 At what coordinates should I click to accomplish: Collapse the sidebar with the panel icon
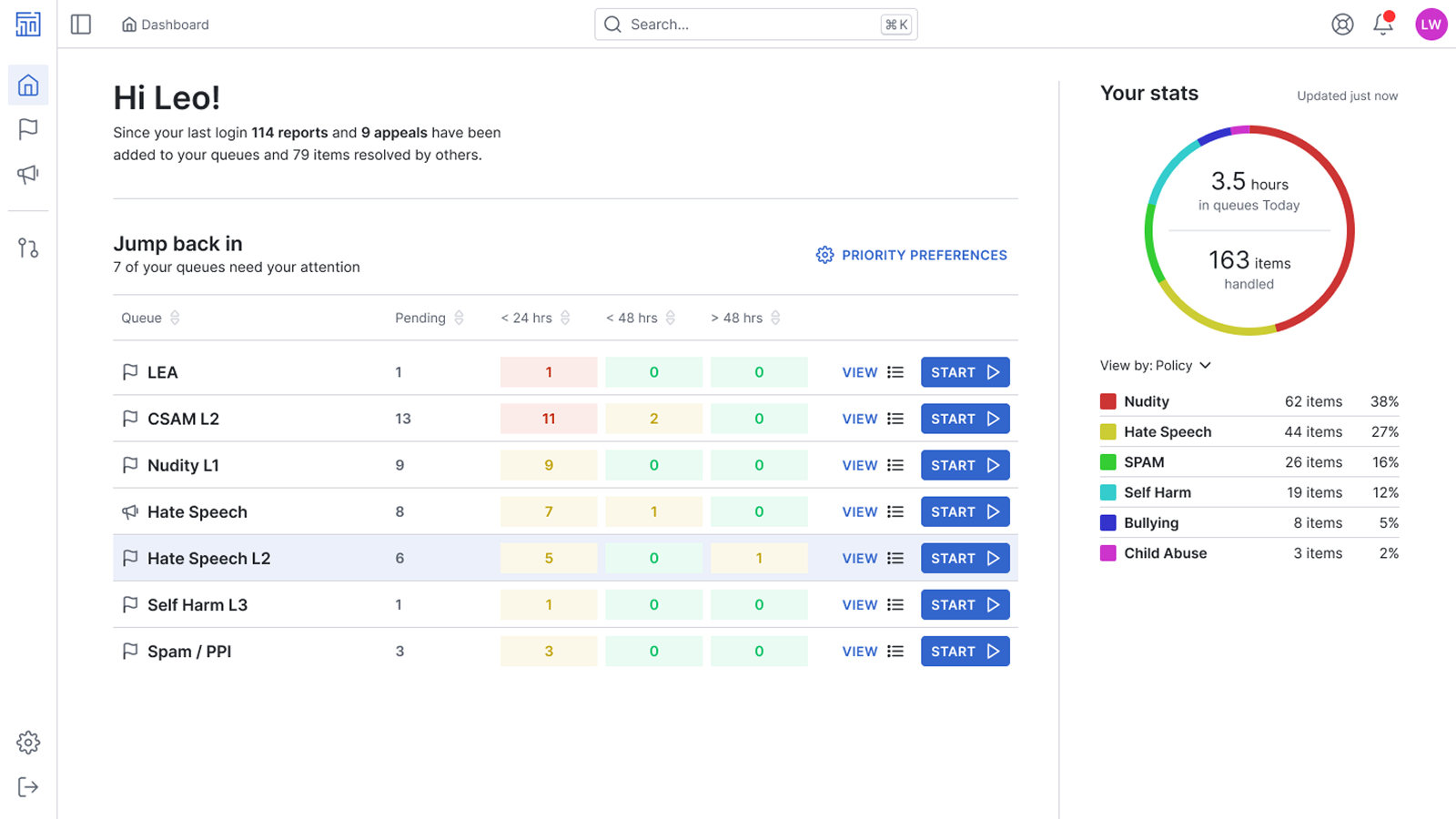(80, 25)
